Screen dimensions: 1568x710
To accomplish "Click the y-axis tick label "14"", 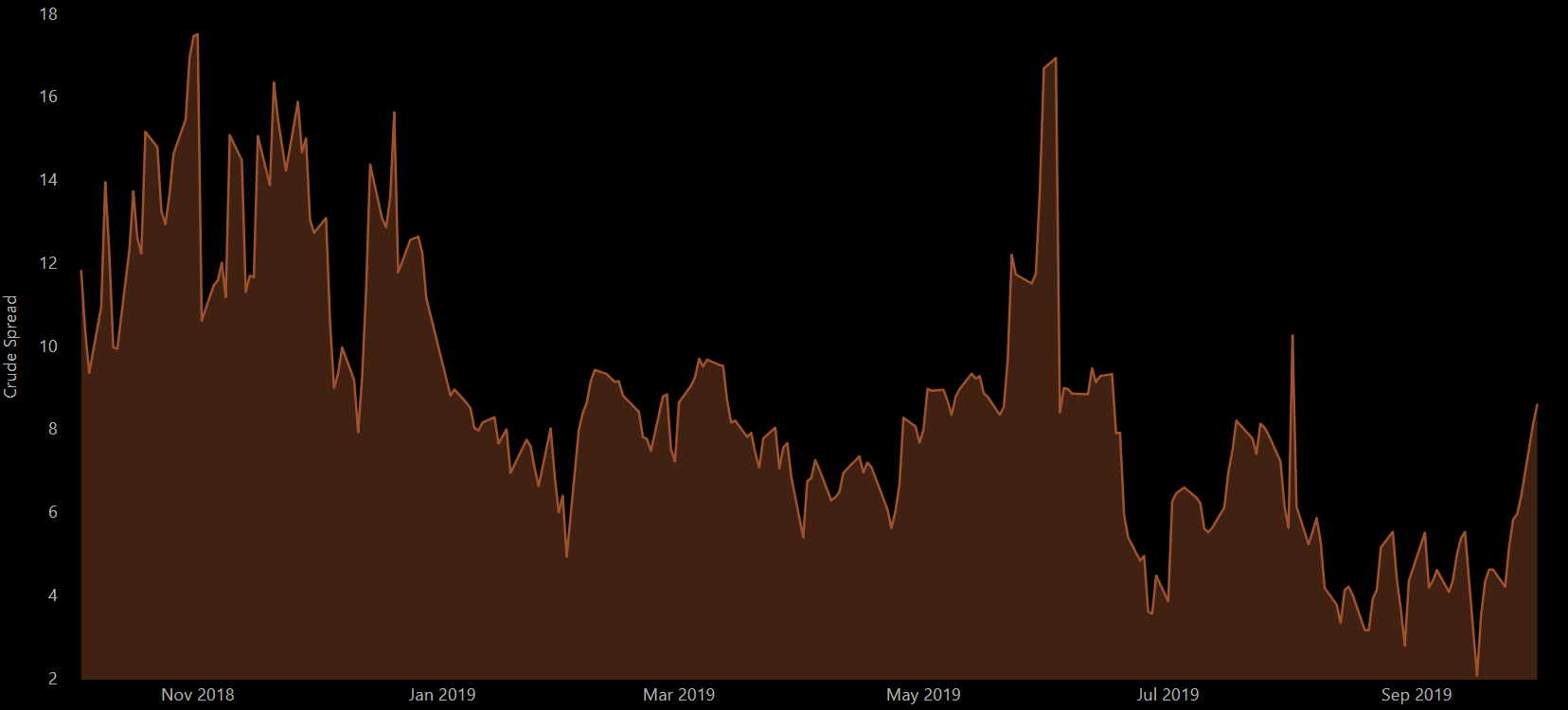I will (48, 180).
